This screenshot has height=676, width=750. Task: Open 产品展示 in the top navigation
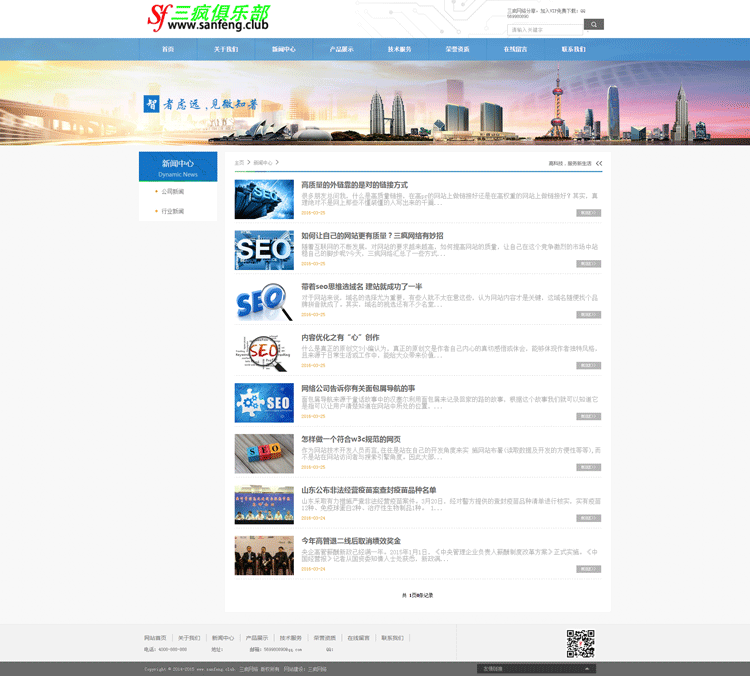coord(342,49)
